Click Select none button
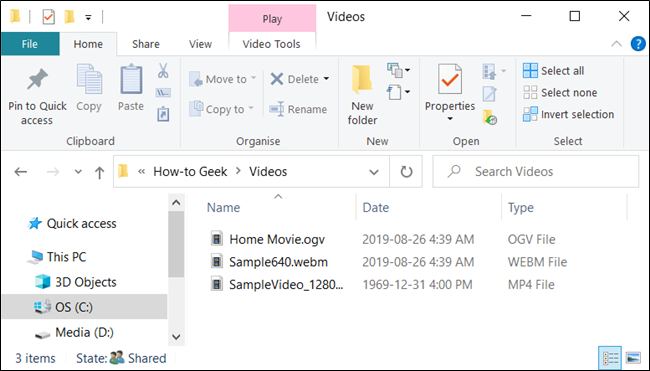The image size is (650, 371). 560,92
